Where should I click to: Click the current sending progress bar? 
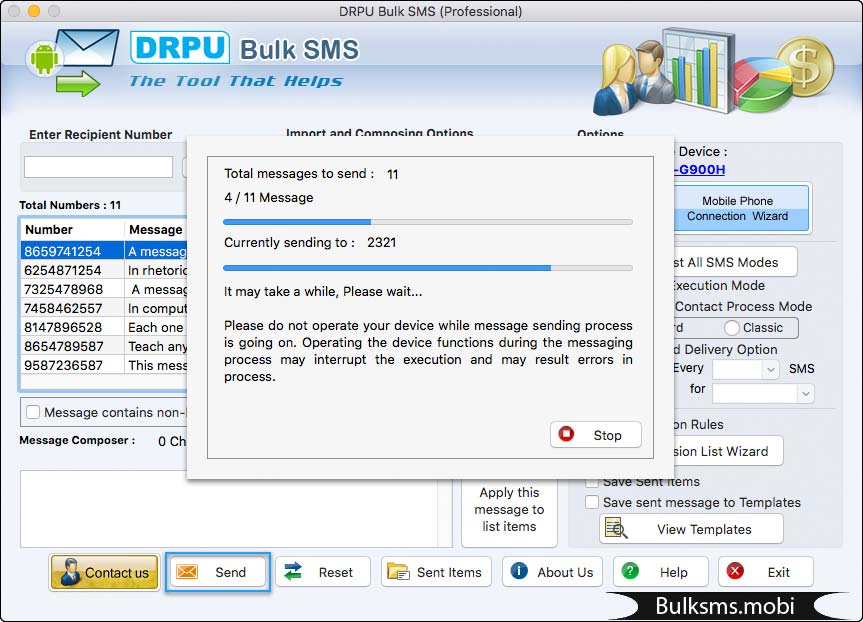(428, 268)
